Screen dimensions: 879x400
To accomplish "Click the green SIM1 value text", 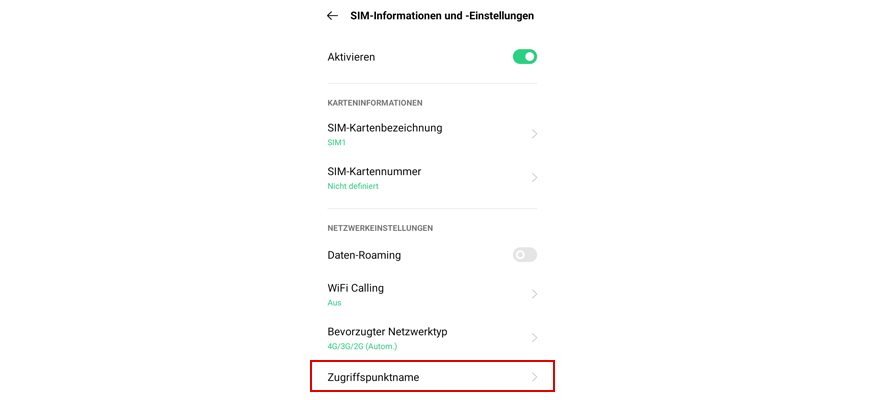I will click(x=337, y=143).
